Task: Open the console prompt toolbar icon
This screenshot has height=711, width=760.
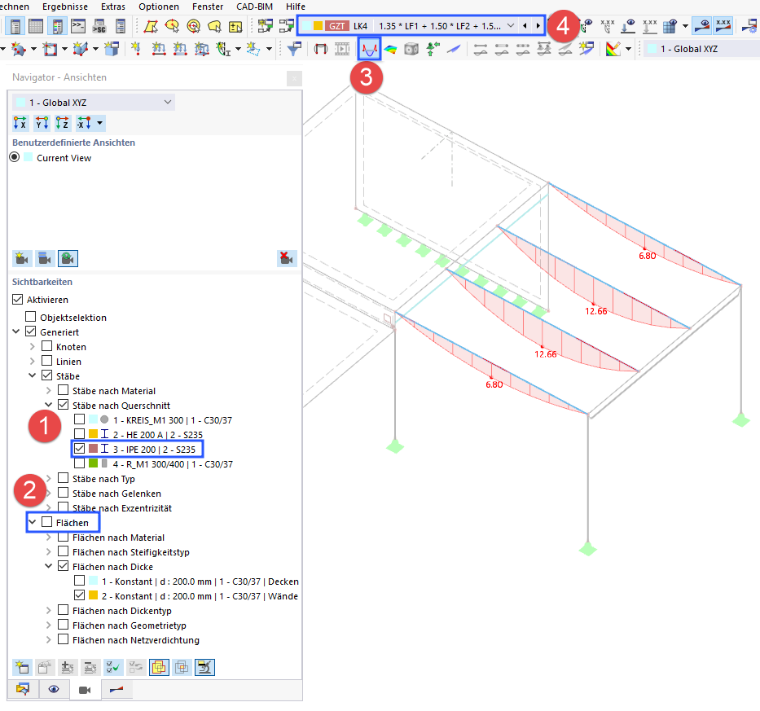Action: (x=78, y=26)
